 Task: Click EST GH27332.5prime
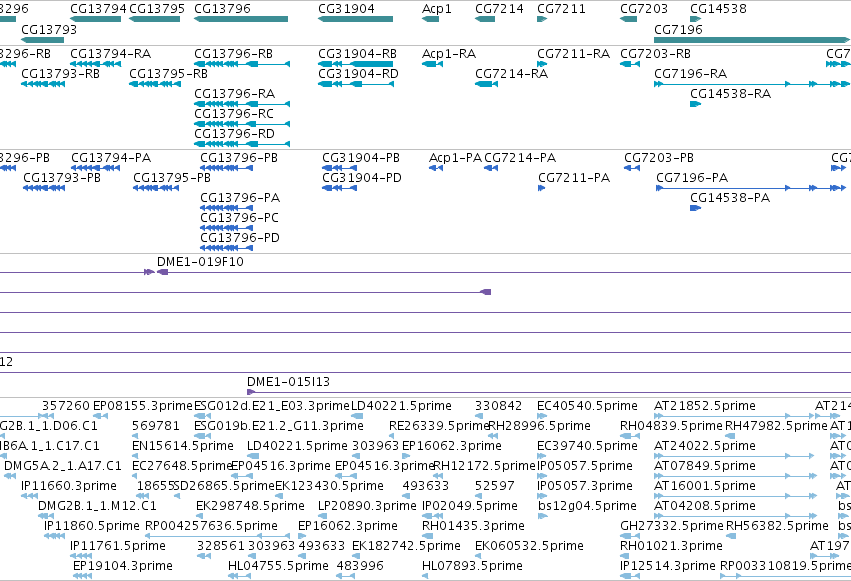click(672, 526)
